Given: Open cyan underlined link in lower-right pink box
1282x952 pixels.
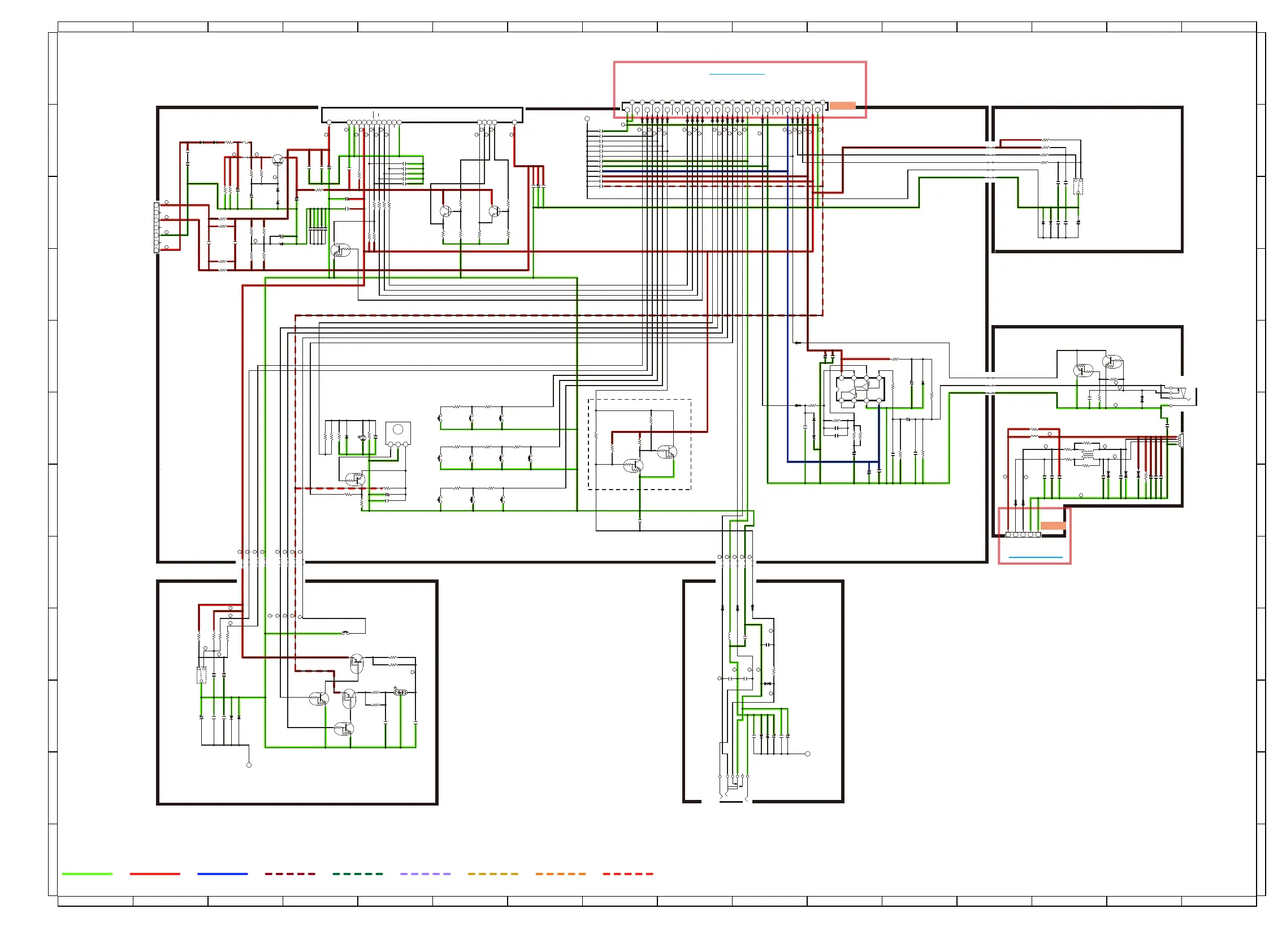Looking at the screenshot, I should click(x=1035, y=557).
